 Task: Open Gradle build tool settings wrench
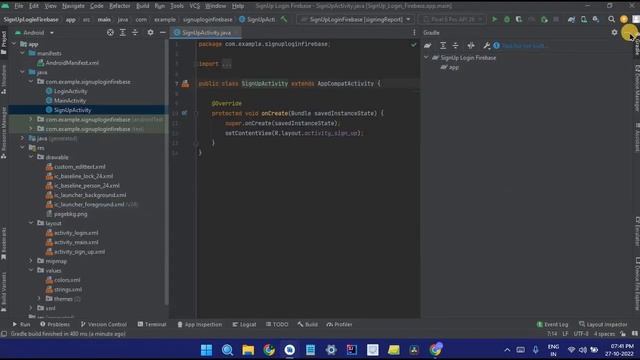point(486,46)
